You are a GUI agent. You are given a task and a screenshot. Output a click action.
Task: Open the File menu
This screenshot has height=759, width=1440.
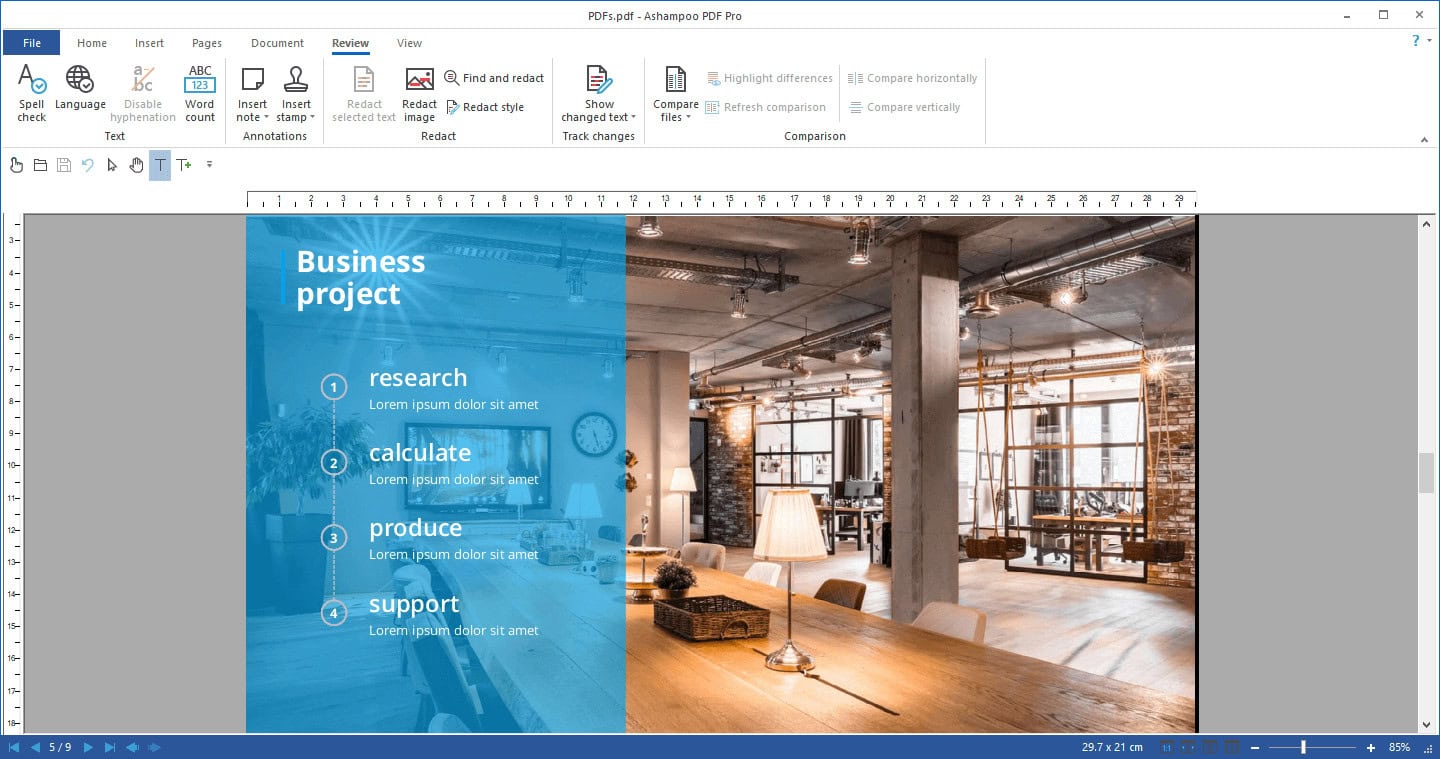pos(31,43)
